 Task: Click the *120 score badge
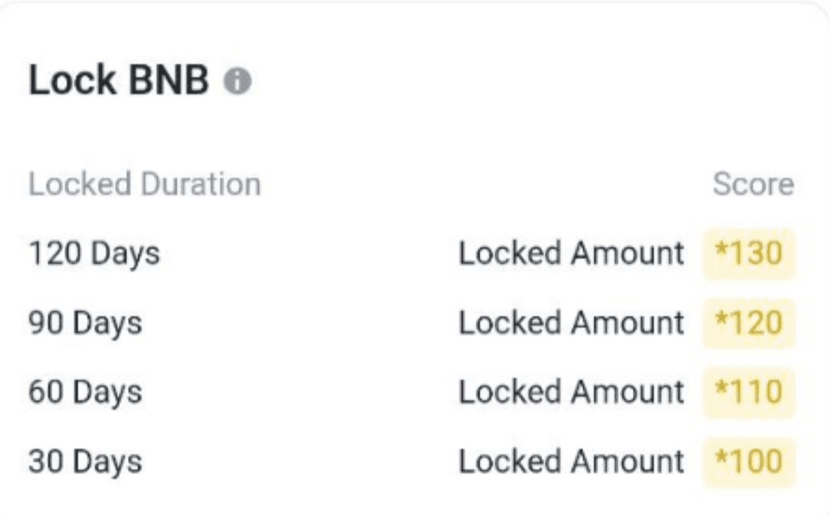click(748, 323)
